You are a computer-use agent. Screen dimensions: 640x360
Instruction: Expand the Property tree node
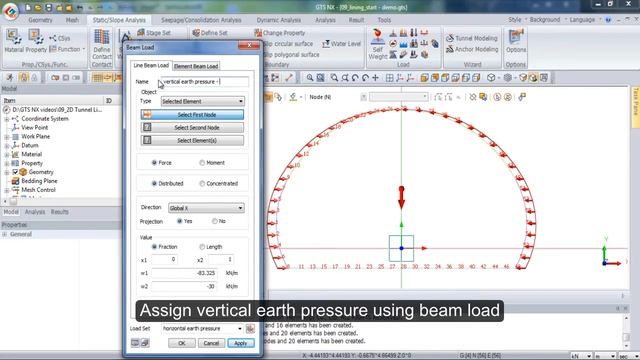coord(6,163)
